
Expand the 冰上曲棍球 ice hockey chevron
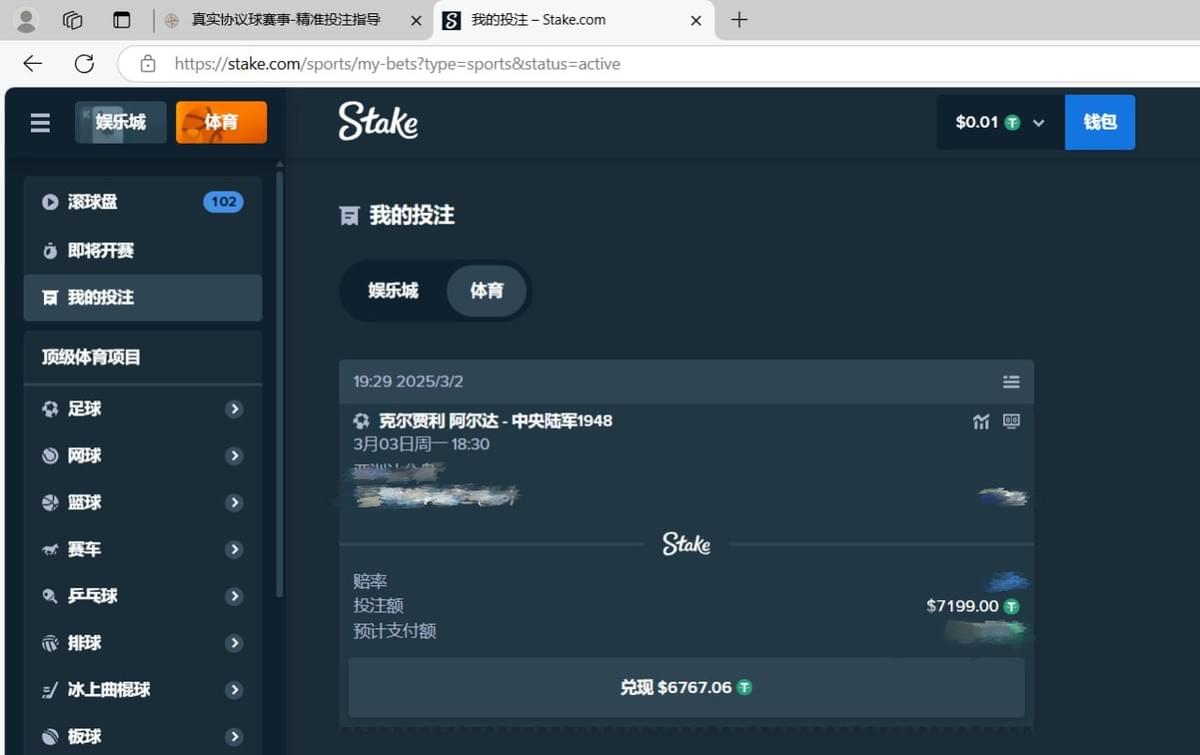click(x=234, y=690)
